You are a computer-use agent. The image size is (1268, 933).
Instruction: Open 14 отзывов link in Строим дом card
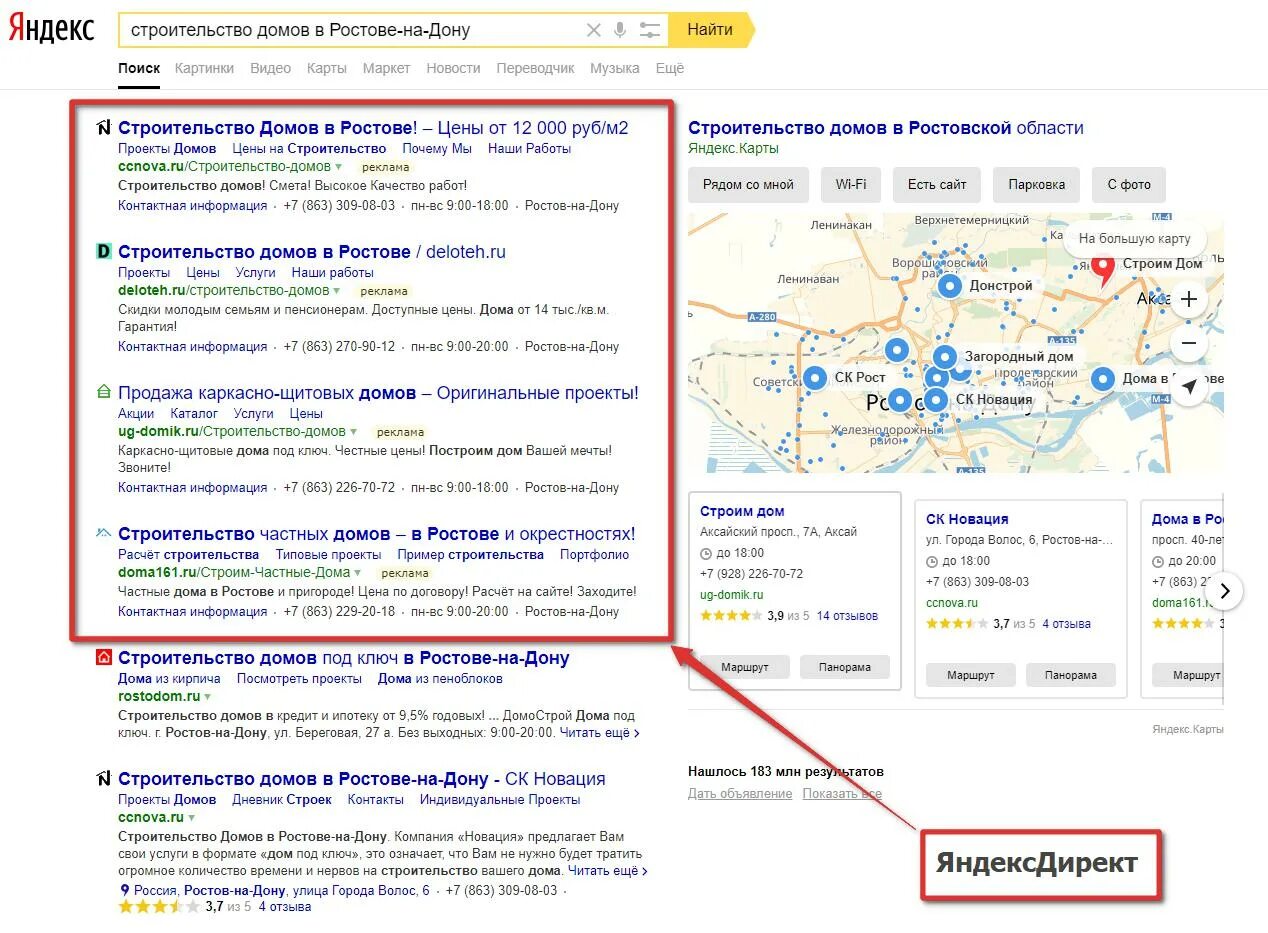point(847,616)
